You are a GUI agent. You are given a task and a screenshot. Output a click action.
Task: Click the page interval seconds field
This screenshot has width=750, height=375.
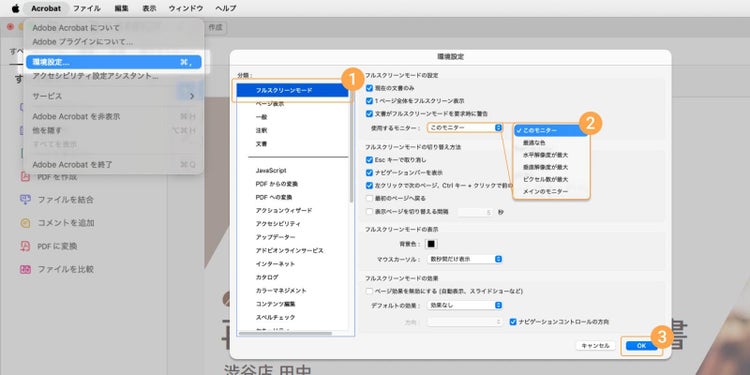click(475, 211)
